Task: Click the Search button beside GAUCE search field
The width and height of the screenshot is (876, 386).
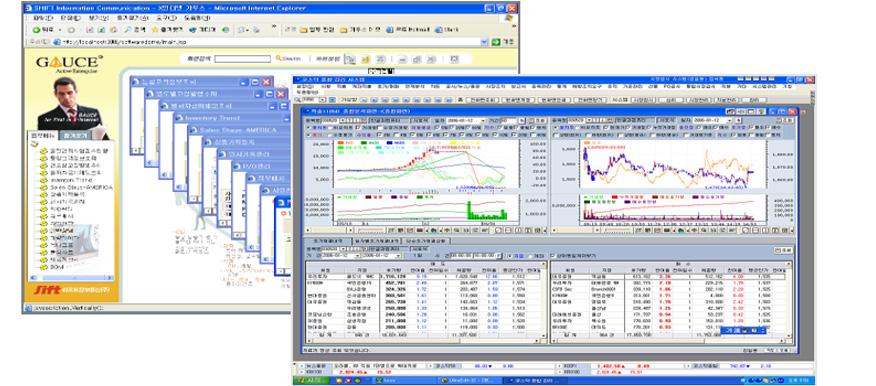Action: click(289, 58)
